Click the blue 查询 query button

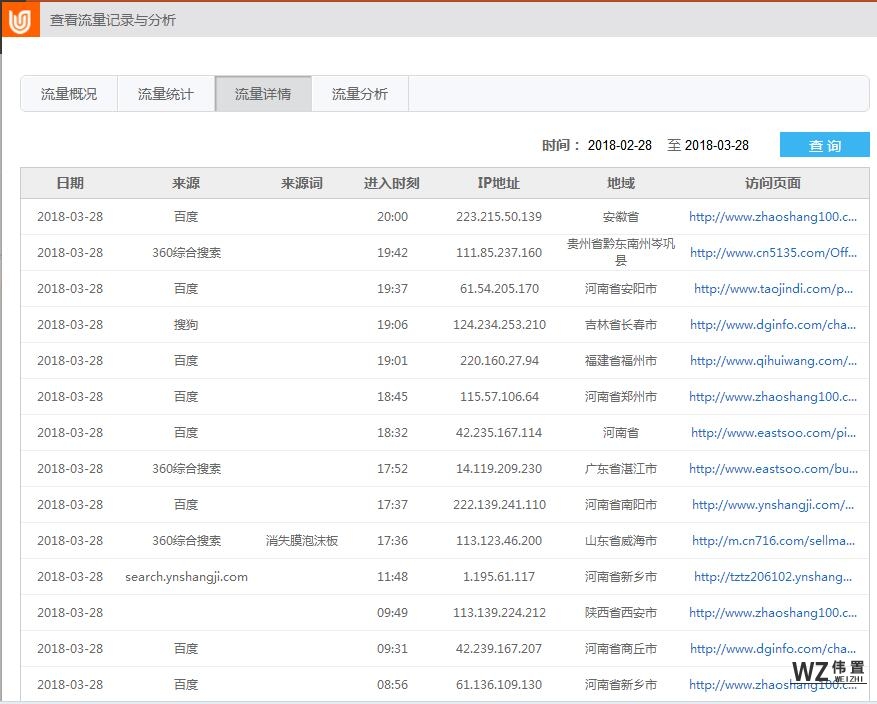824,145
